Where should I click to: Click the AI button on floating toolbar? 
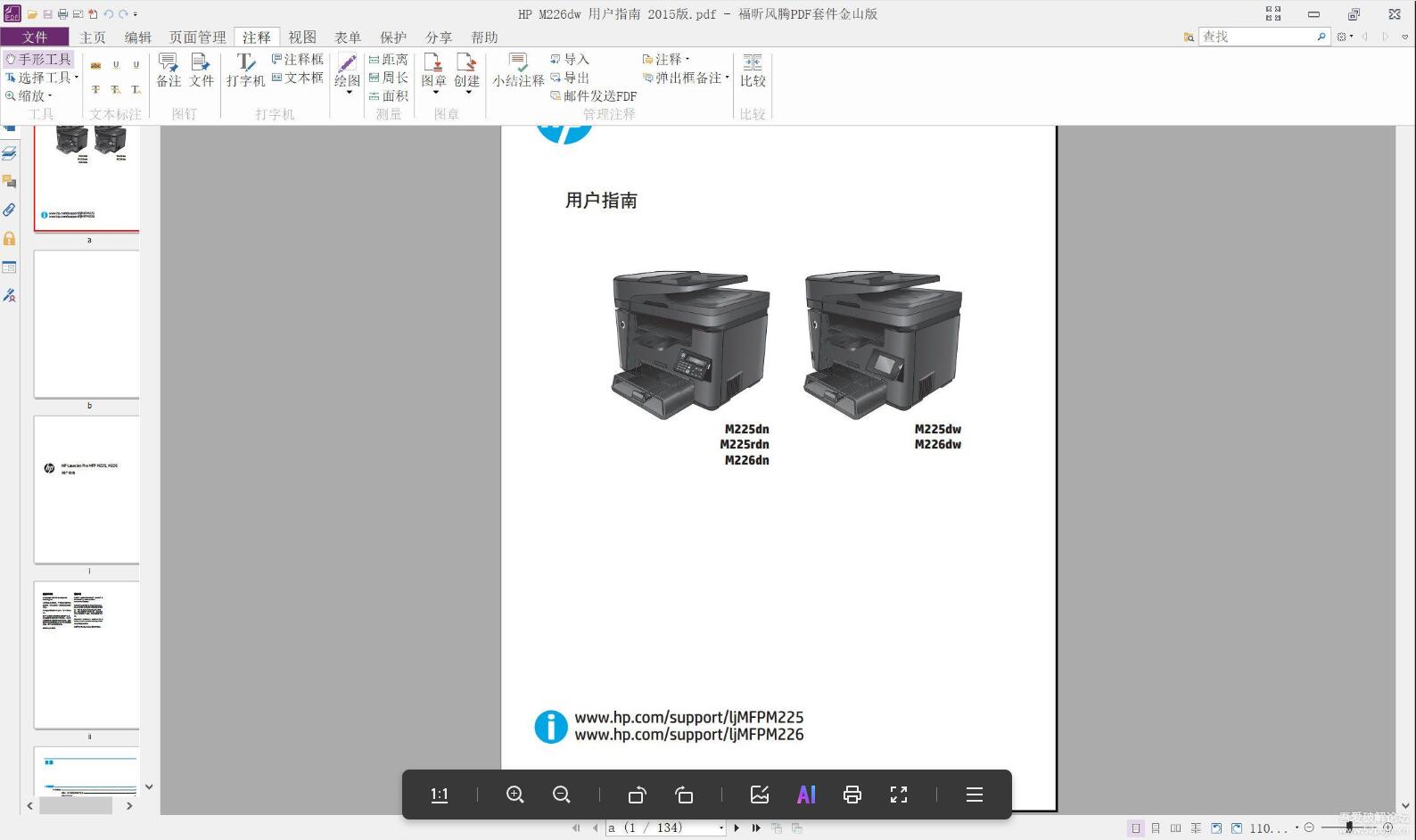click(806, 795)
